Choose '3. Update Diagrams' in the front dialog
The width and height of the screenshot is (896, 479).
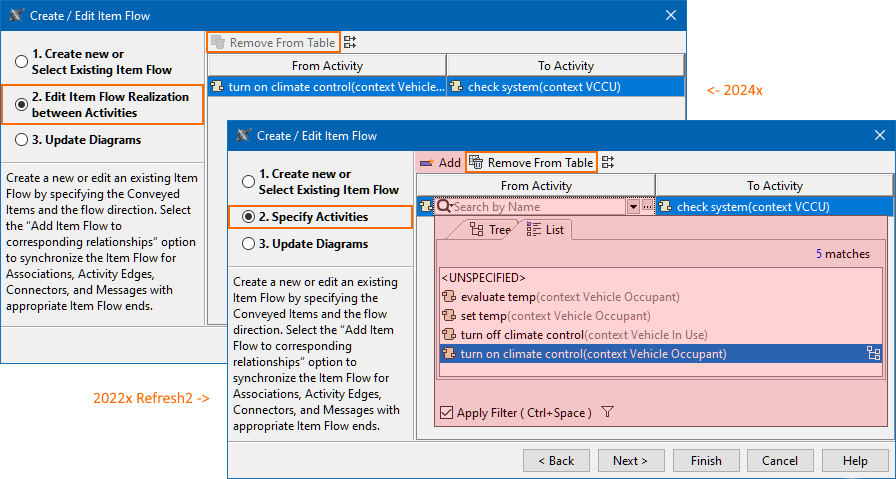click(247, 244)
